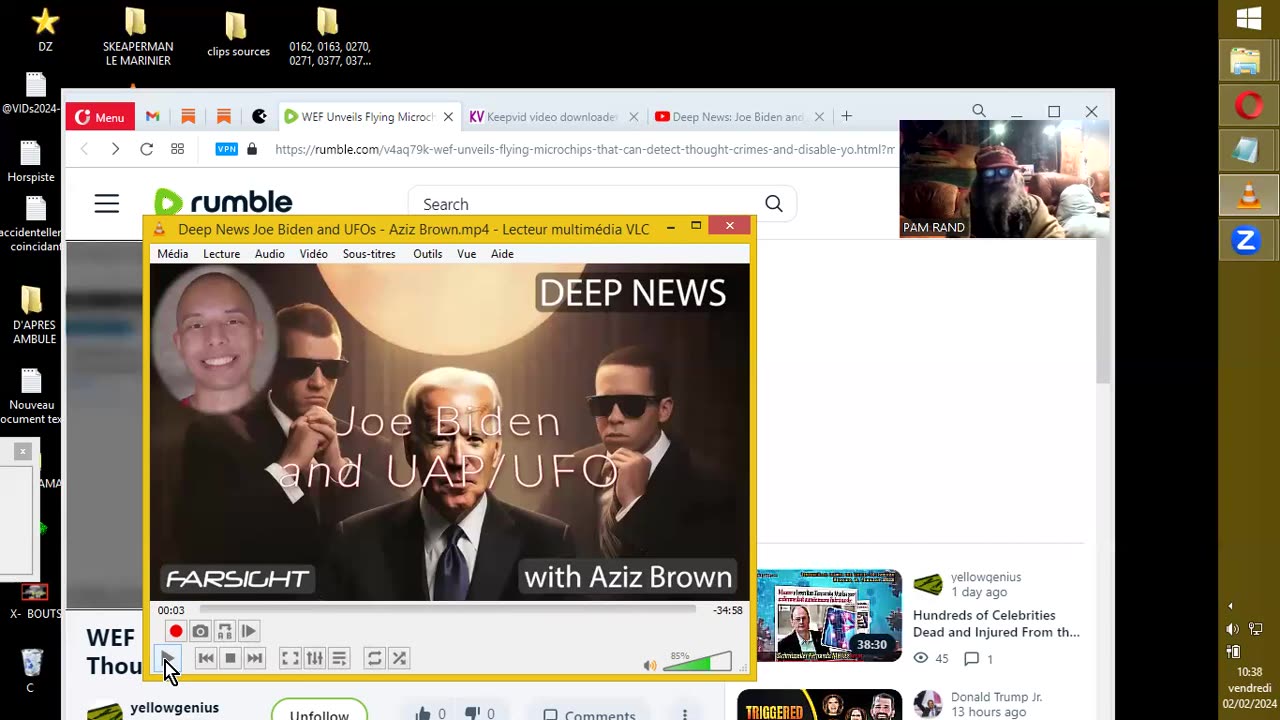Image resolution: width=1280 pixels, height=720 pixels.
Task: Take a snapshot with the camera icon
Action: pos(200,631)
